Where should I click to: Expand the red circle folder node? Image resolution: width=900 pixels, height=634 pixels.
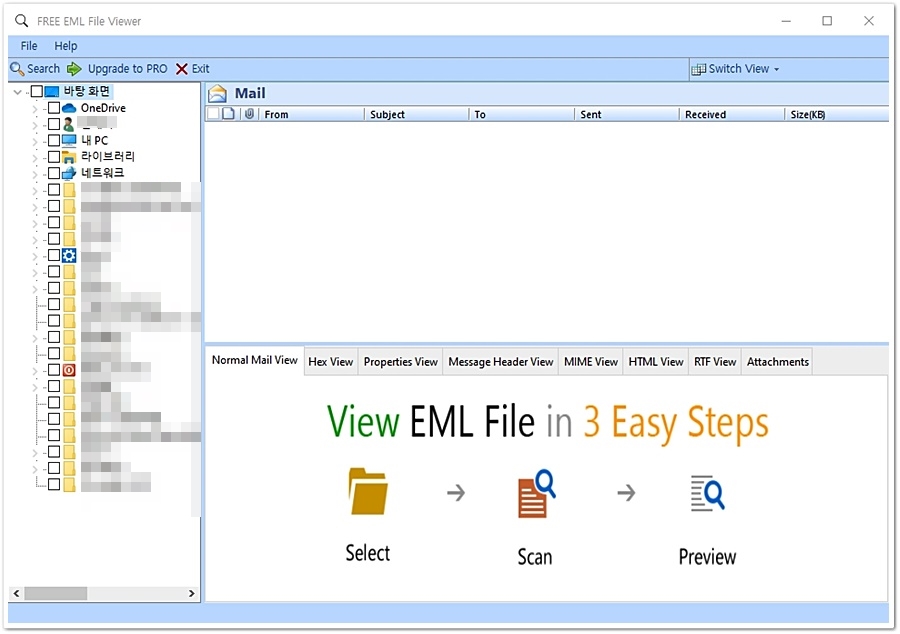34,371
